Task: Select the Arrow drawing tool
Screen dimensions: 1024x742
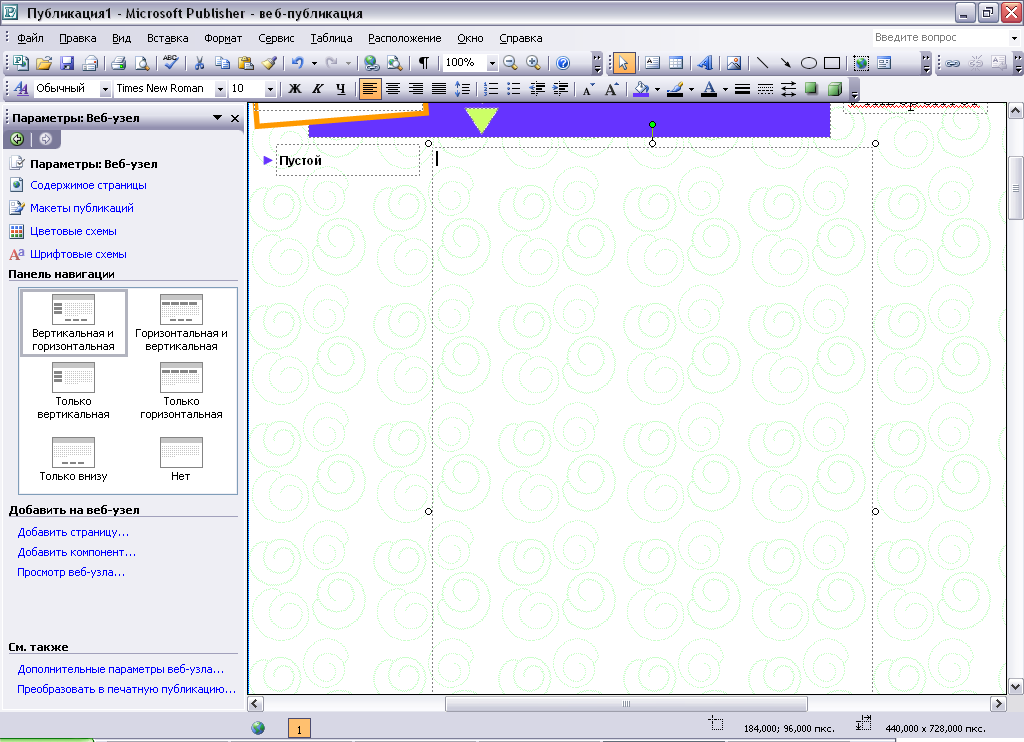Action: click(x=785, y=63)
